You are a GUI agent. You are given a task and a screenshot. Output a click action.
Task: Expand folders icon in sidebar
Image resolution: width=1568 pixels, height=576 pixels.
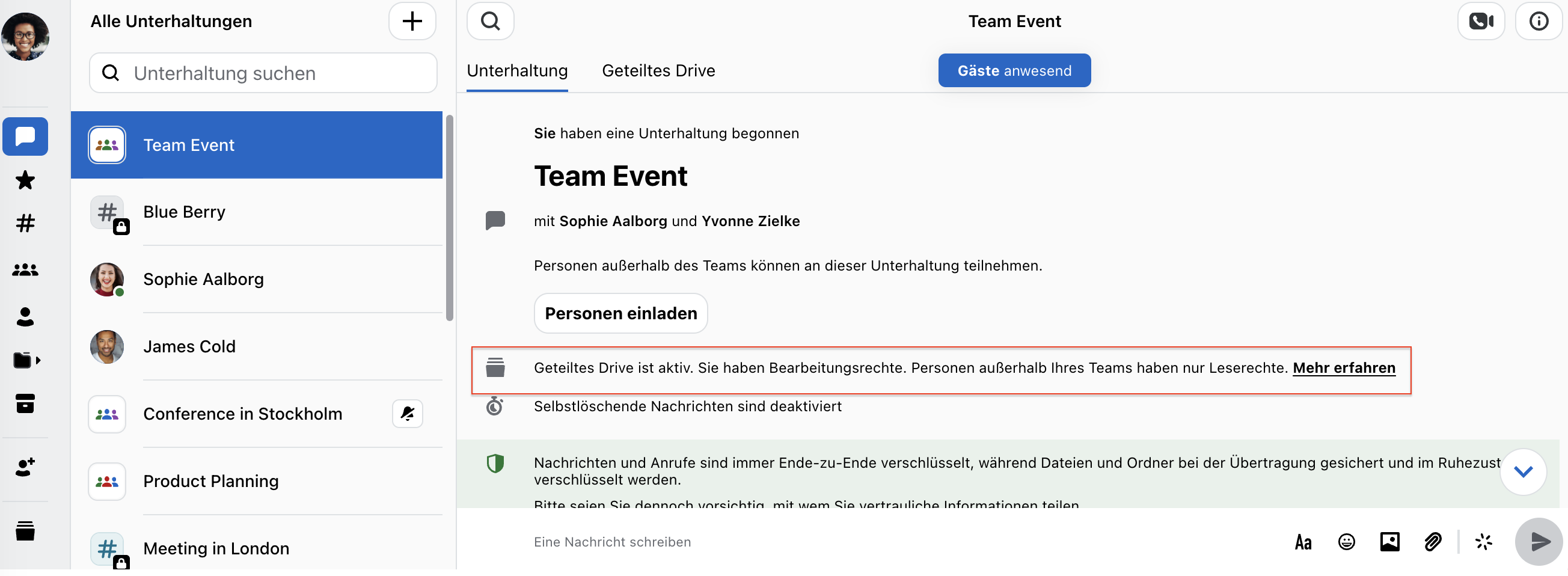coord(26,361)
